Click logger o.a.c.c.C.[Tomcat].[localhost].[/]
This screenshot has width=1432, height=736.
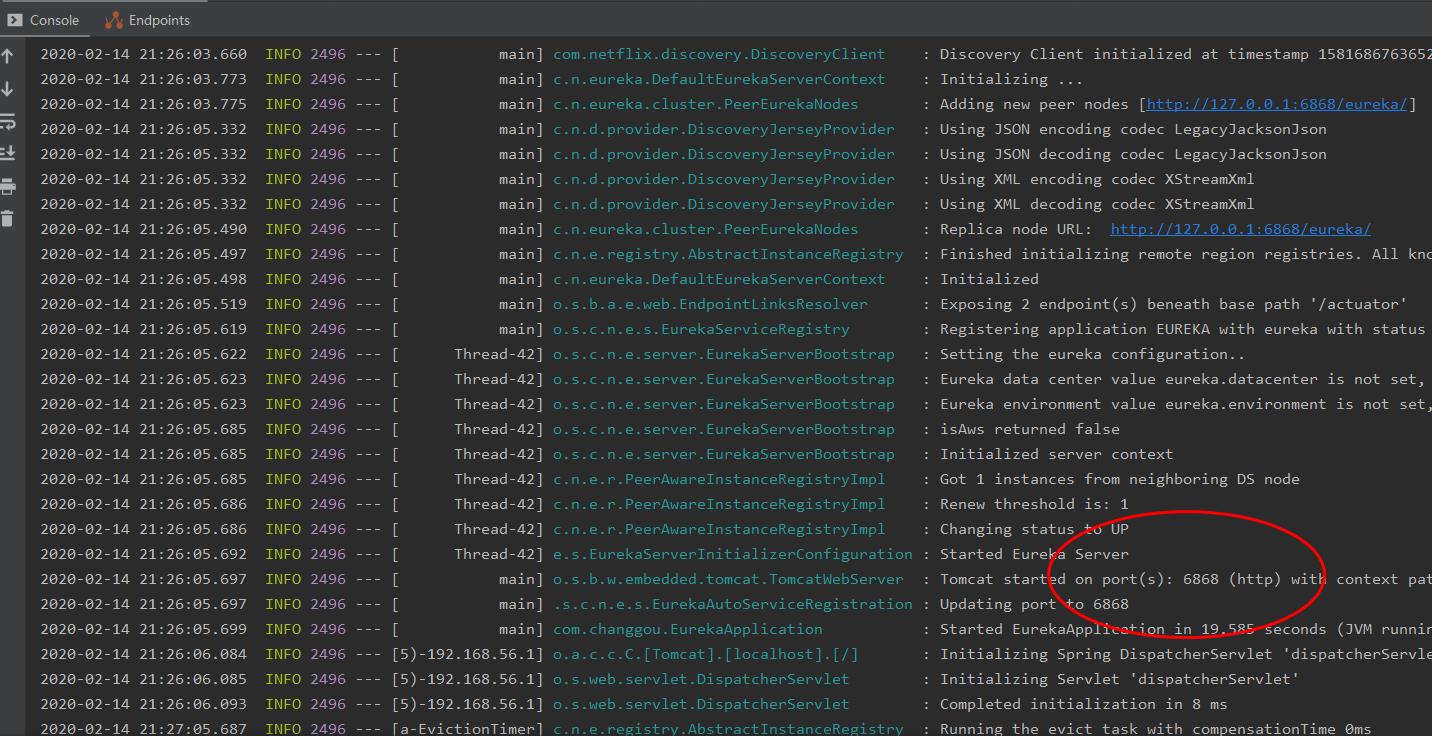coord(706,654)
